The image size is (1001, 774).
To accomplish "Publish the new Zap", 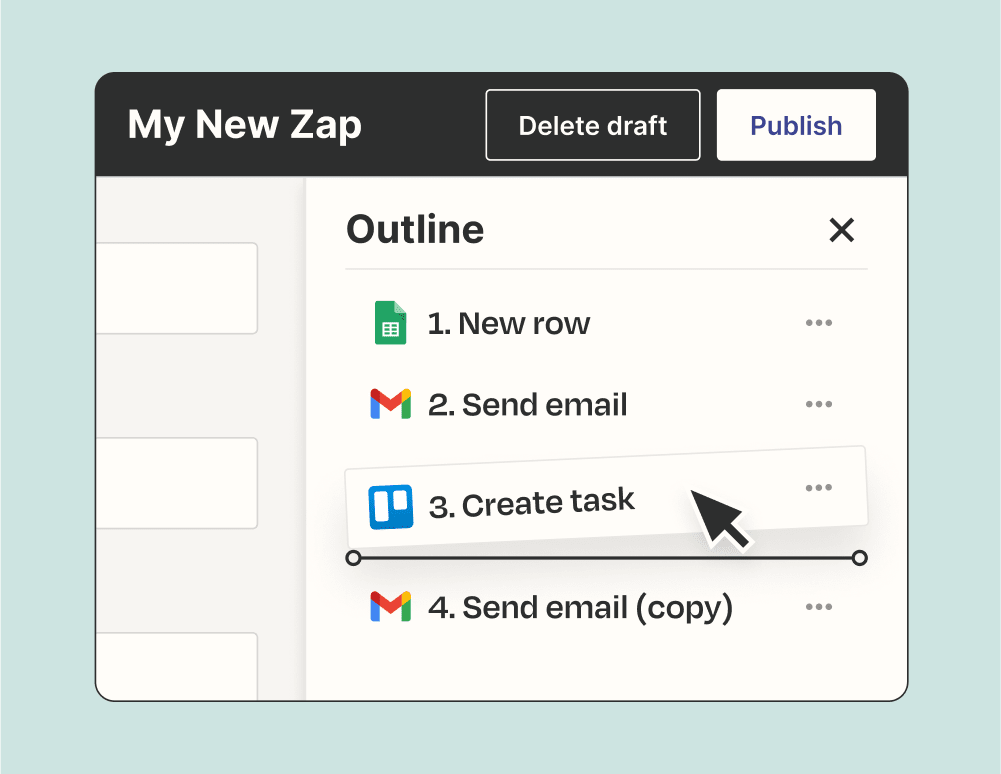I will [795, 125].
